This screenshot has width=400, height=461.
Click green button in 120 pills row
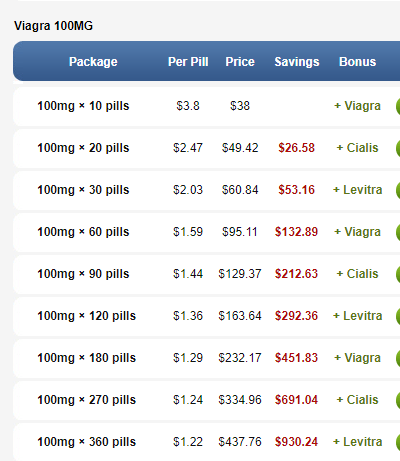pyautogui.click(x=398, y=316)
